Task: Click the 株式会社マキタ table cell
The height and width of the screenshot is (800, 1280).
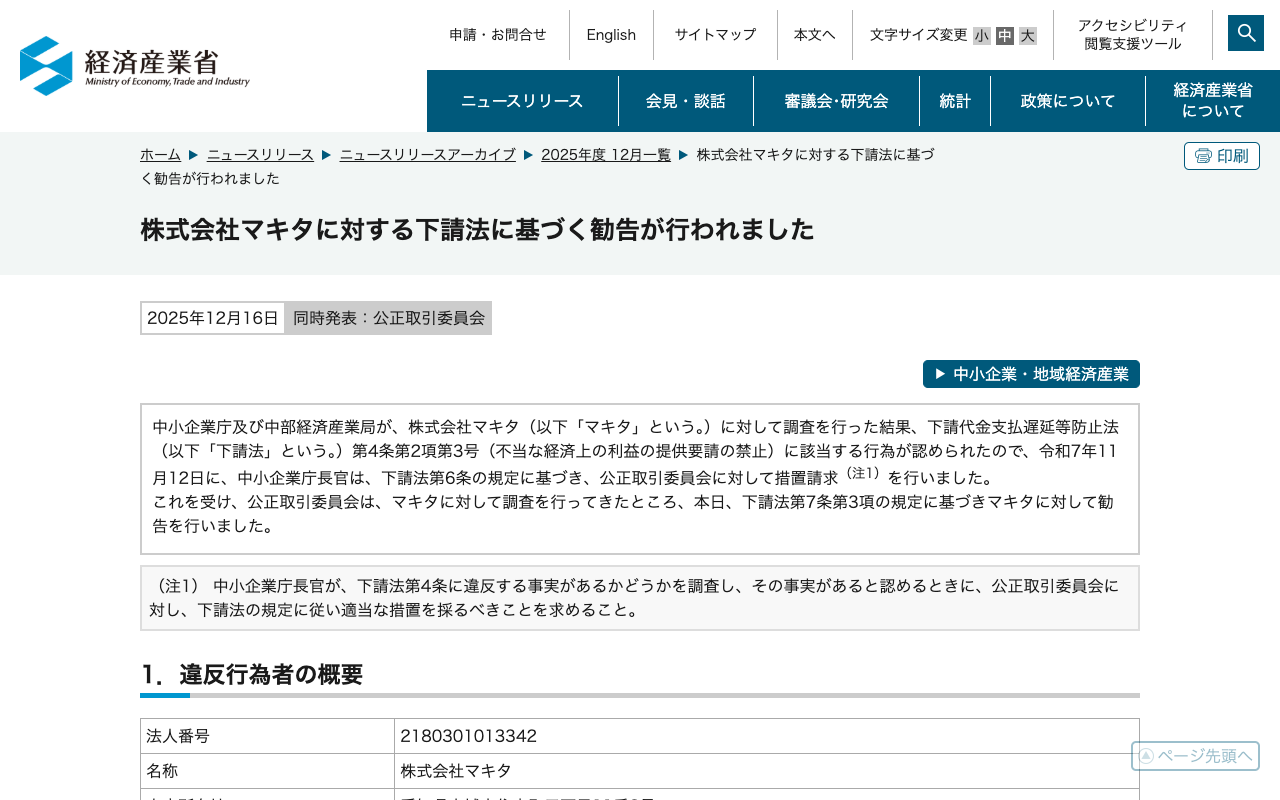Action: point(767,772)
